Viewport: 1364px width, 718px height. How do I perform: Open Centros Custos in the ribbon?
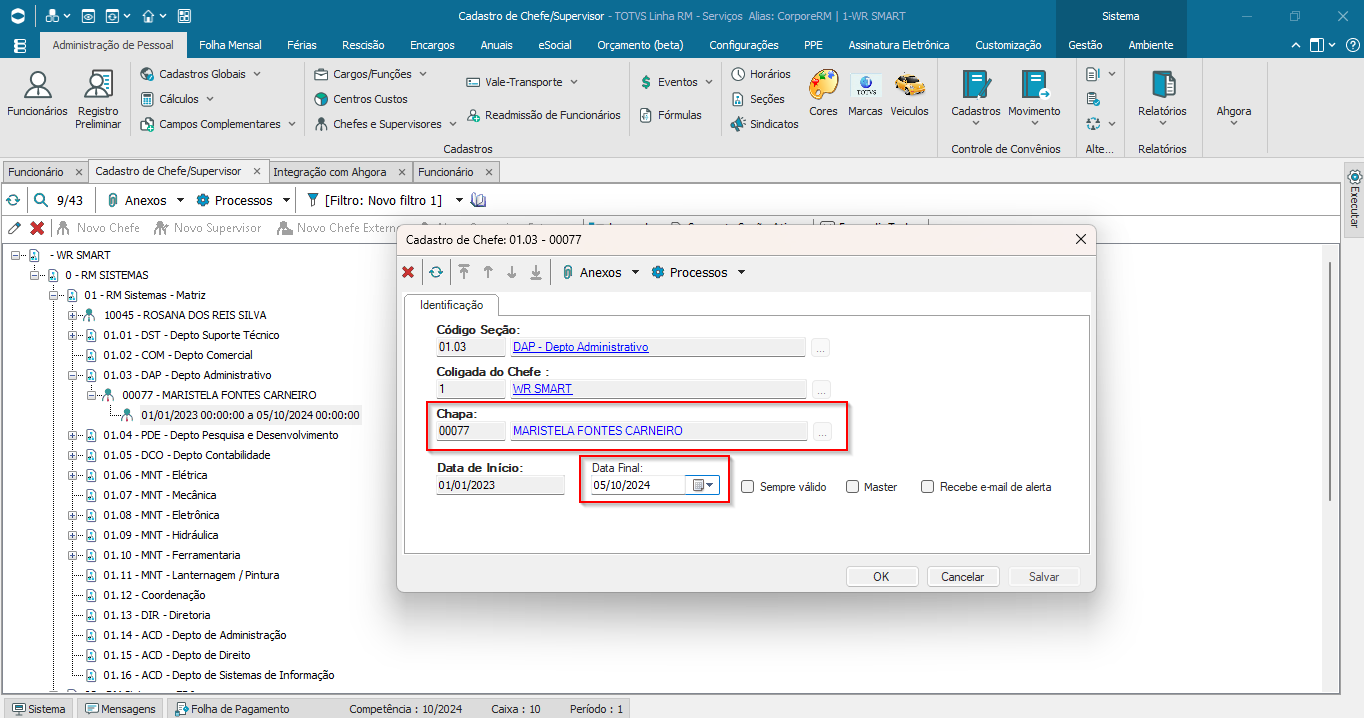click(x=361, y=99)
